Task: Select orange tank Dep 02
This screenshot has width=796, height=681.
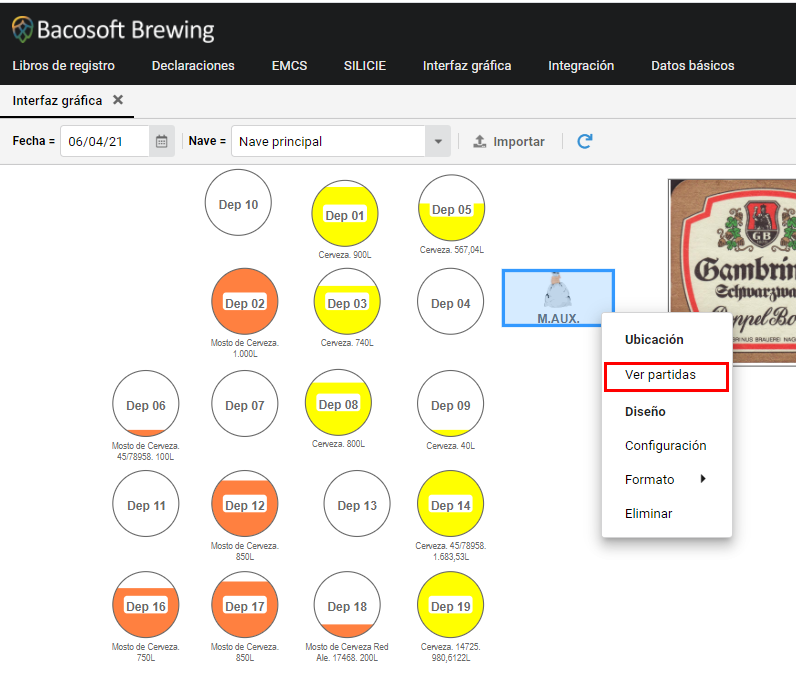Action: pos(245,301)
